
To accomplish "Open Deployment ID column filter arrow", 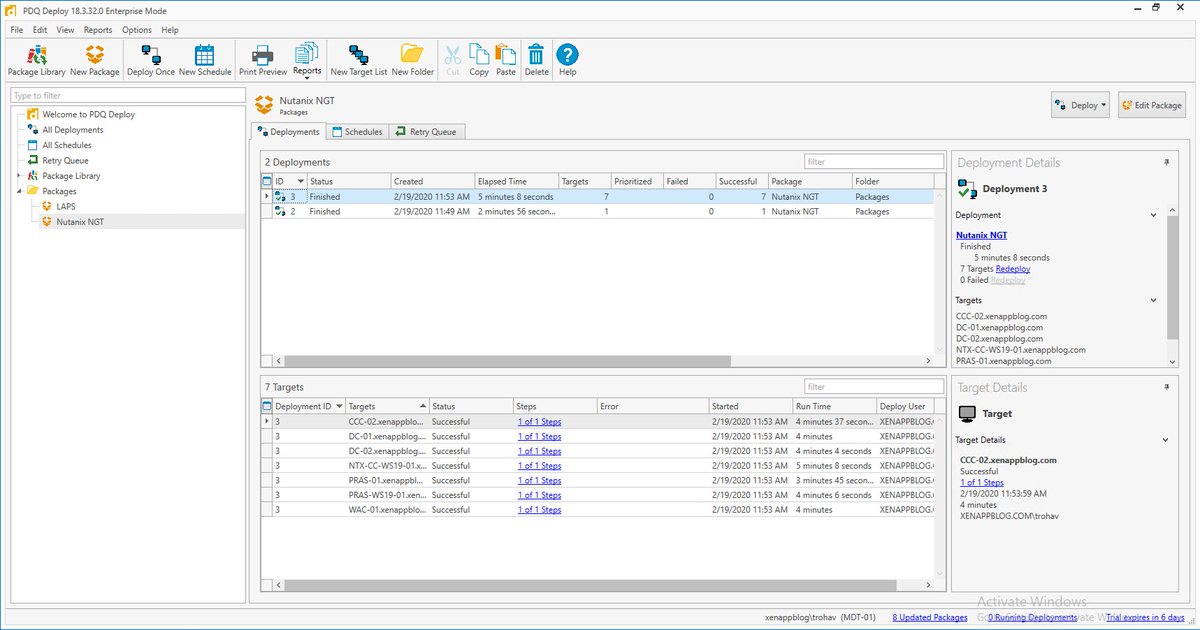I will pos(340,406).
